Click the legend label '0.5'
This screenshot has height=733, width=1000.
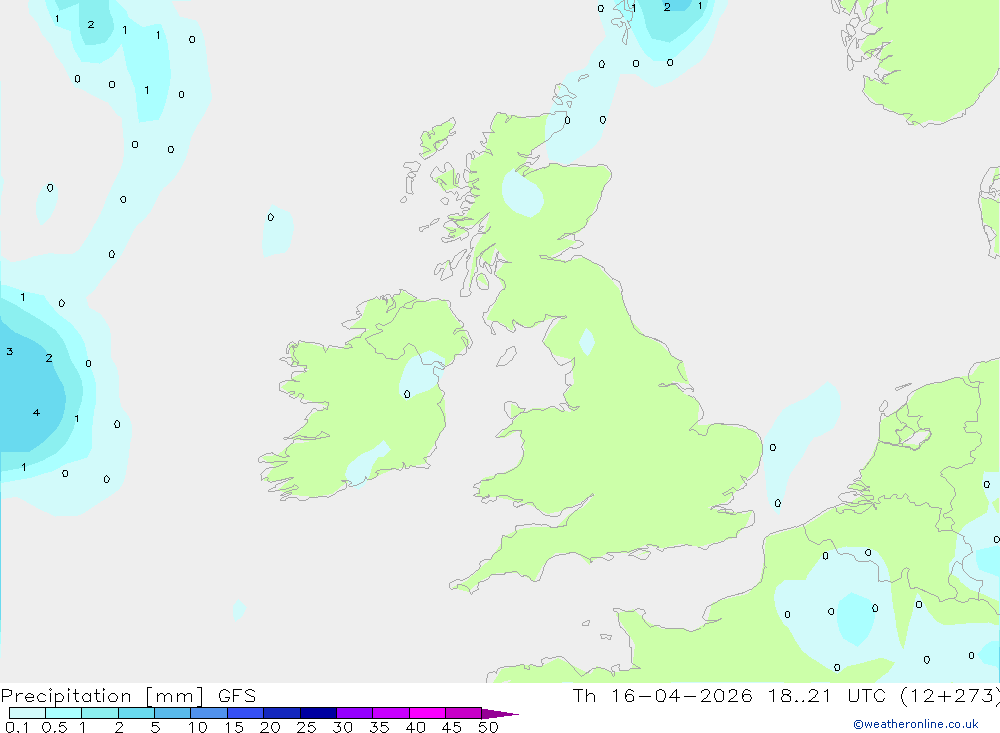tap(54, 727)
